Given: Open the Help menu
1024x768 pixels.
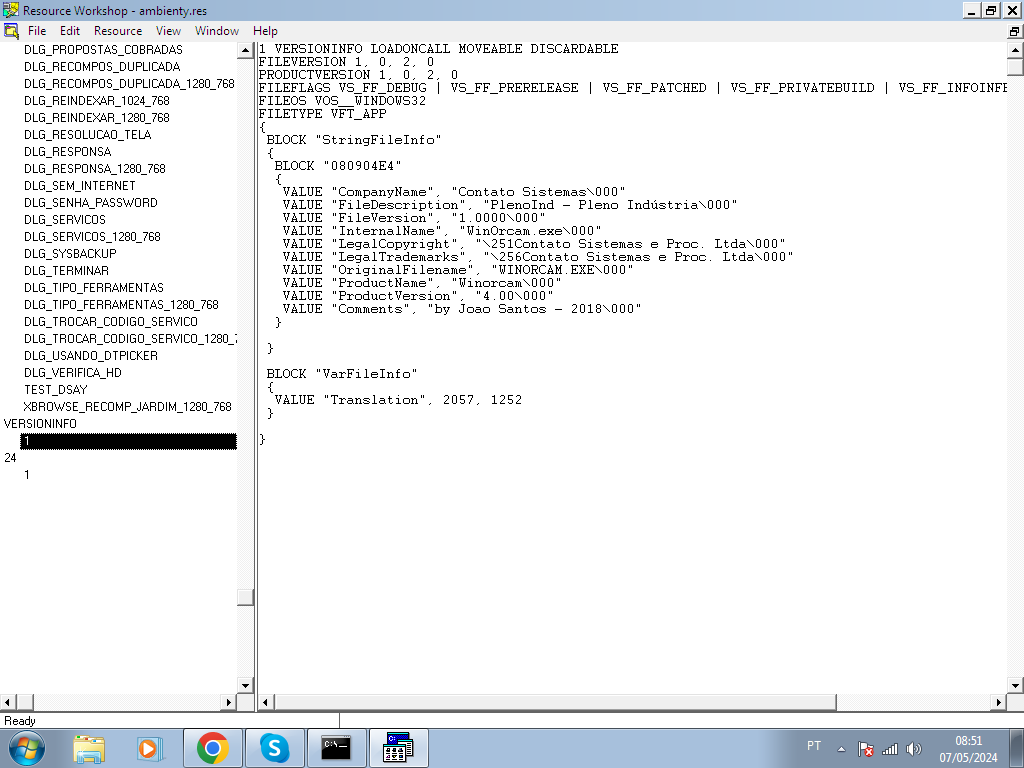Looking at the screenshot, I should point(265,31).
